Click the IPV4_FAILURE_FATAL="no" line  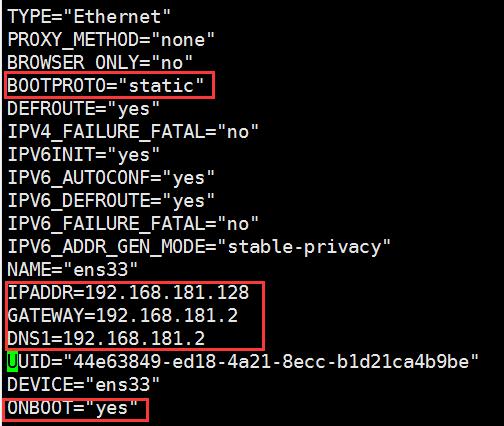pos(133,132)
